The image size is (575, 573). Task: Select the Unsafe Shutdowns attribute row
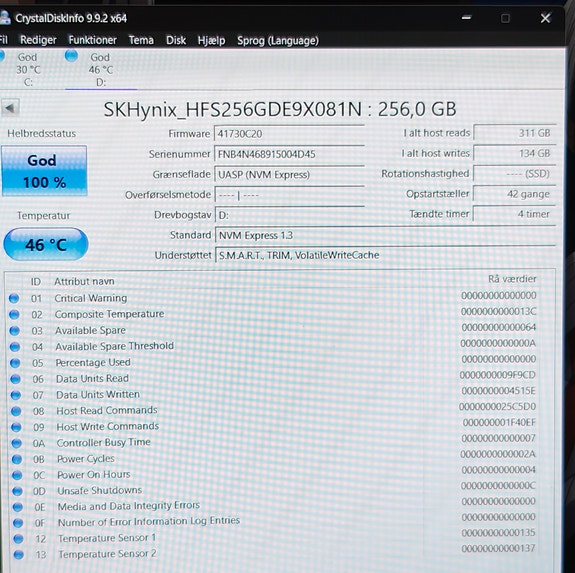point(274,491)
